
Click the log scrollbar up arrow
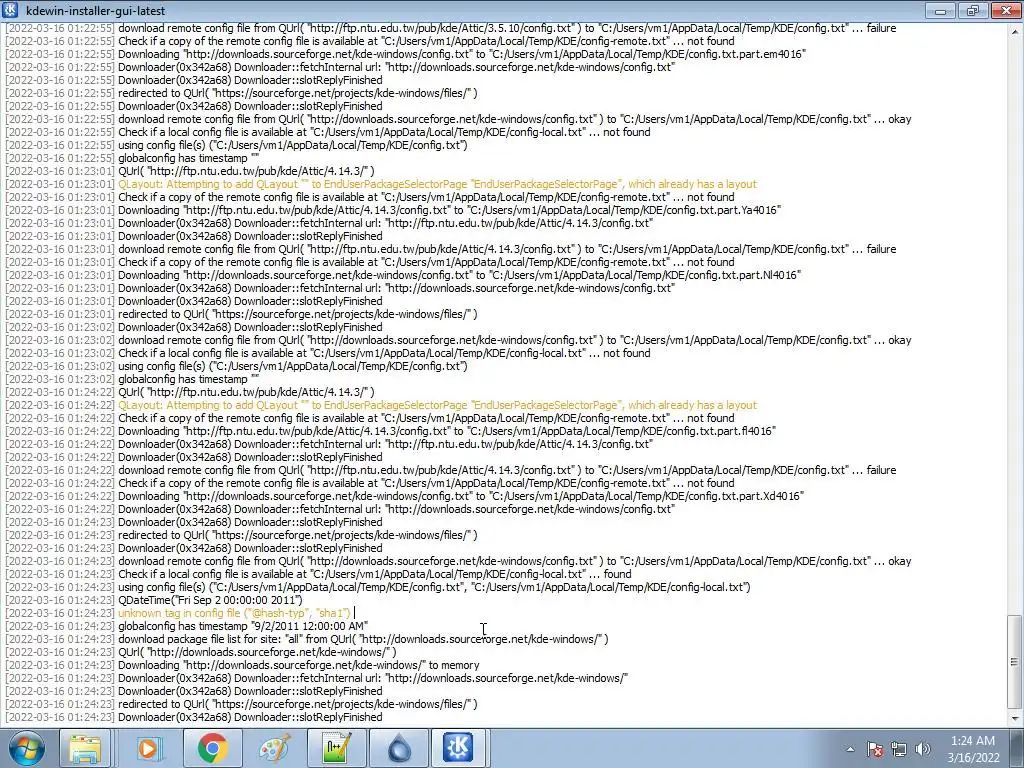(1014, 29)
